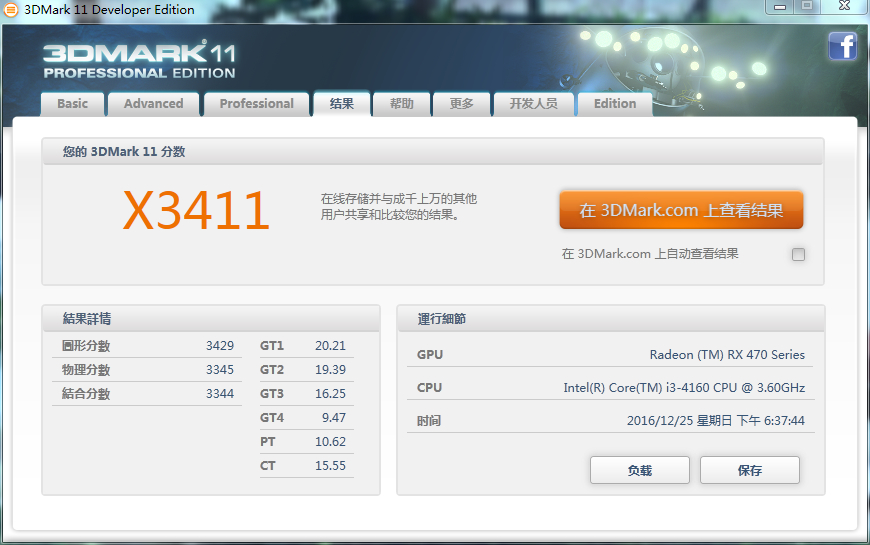Click the 3DMark app icon in title bar
Image resolution: width=870 pixels, height=545 pixels.
[11, 9]
